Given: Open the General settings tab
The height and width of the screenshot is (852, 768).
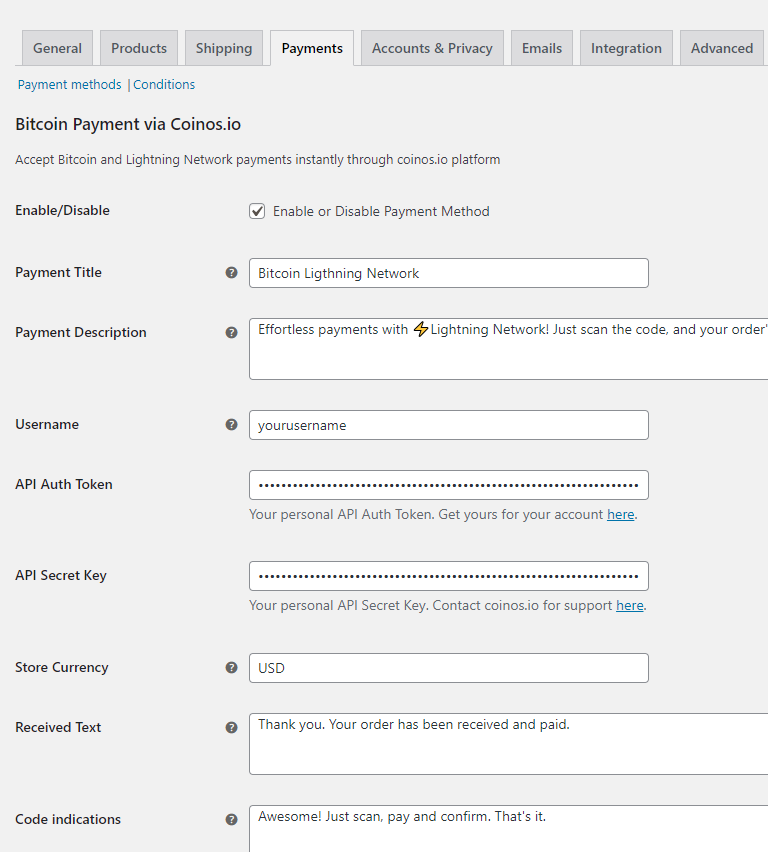Looking at the screenshot, I should pos(57,48).
